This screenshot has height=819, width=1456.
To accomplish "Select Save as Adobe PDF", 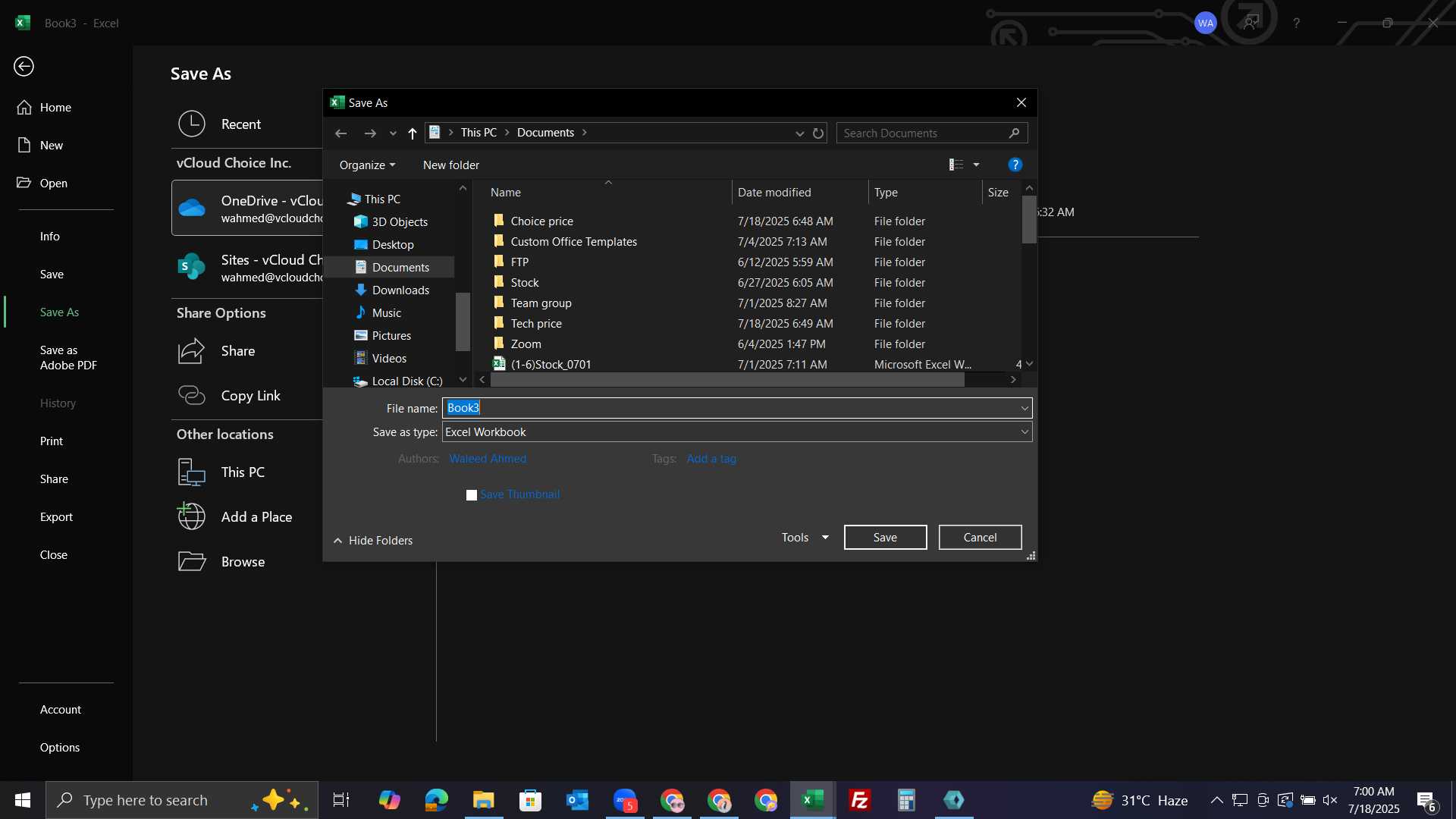I will pyautogui.click(x=68, y=358).
